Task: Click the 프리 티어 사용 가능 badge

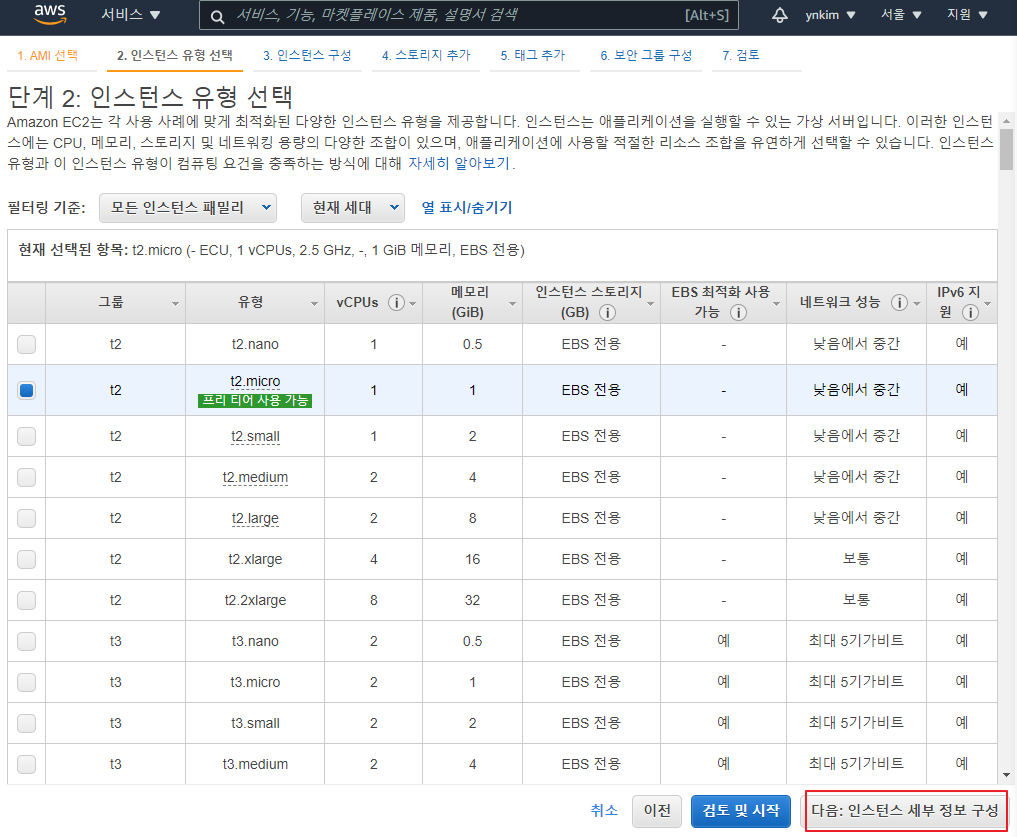Action: click(x=255, y=401)
